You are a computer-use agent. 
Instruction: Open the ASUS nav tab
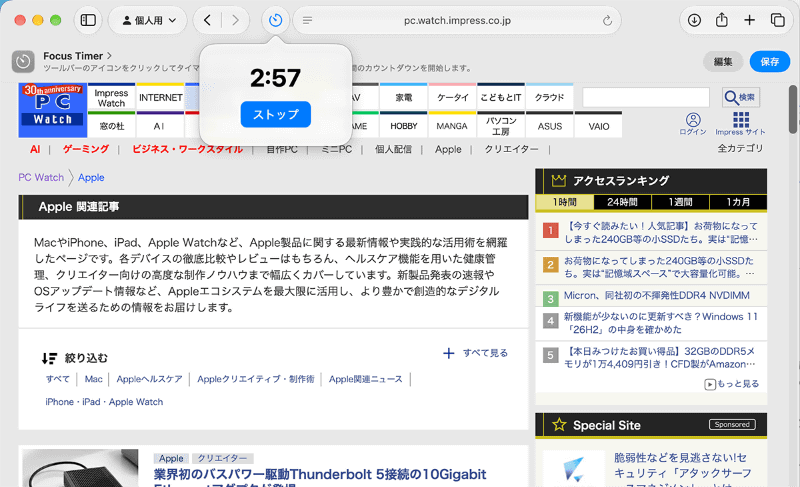549,126
